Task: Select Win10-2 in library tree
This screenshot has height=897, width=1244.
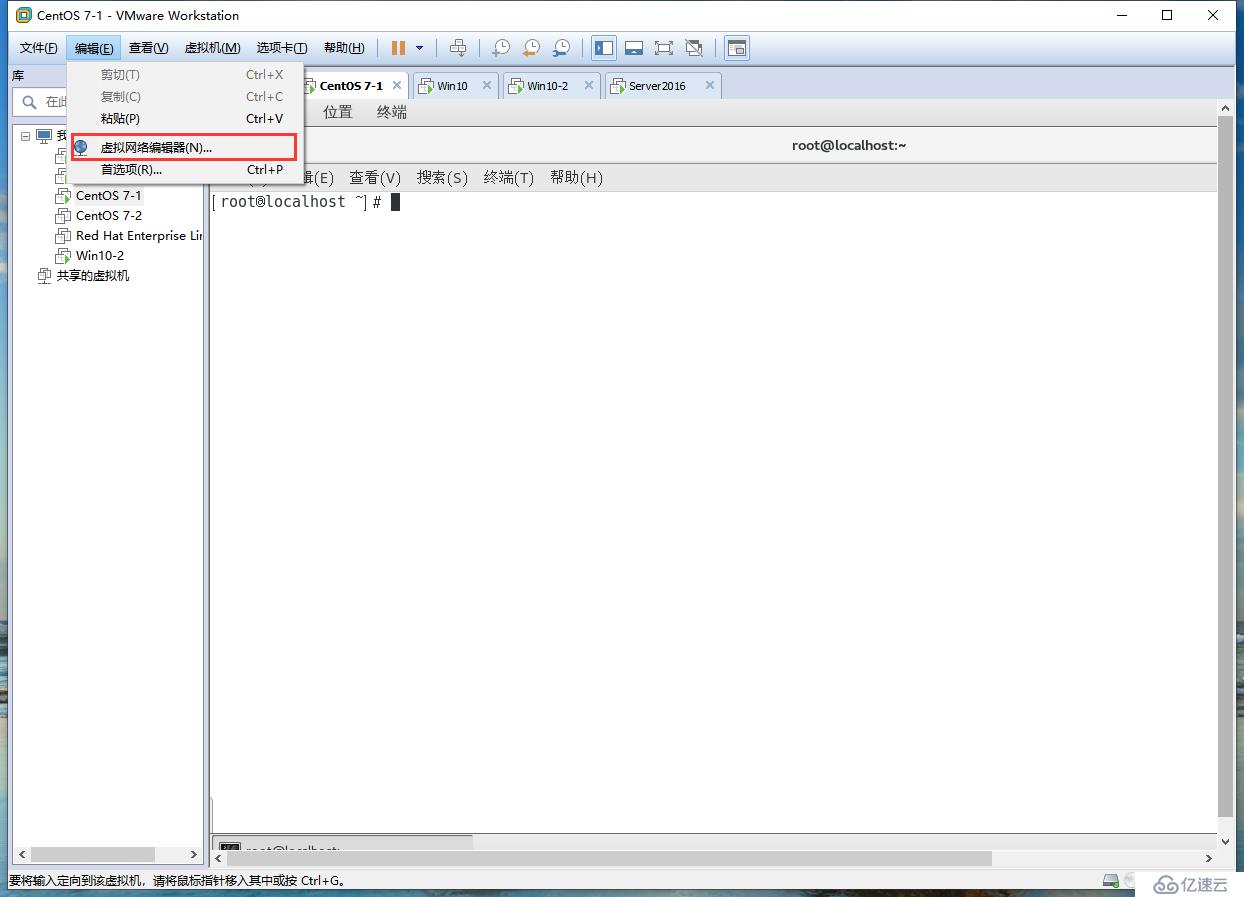Action: (x=100, y=256)
